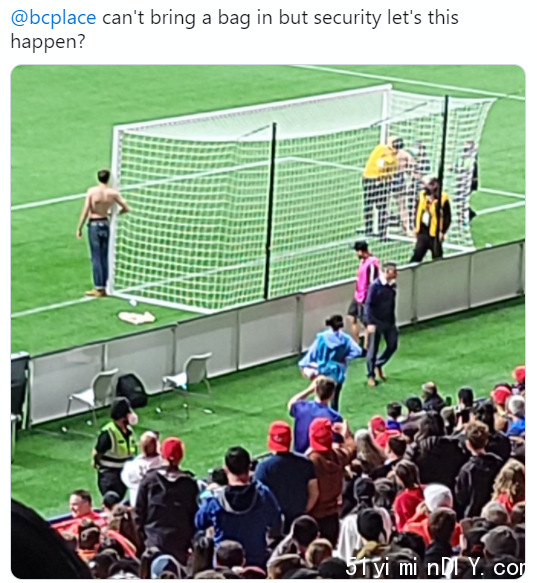Click the hi-vis steward near the crowd

pyautogui.click(x=115, y=448)
